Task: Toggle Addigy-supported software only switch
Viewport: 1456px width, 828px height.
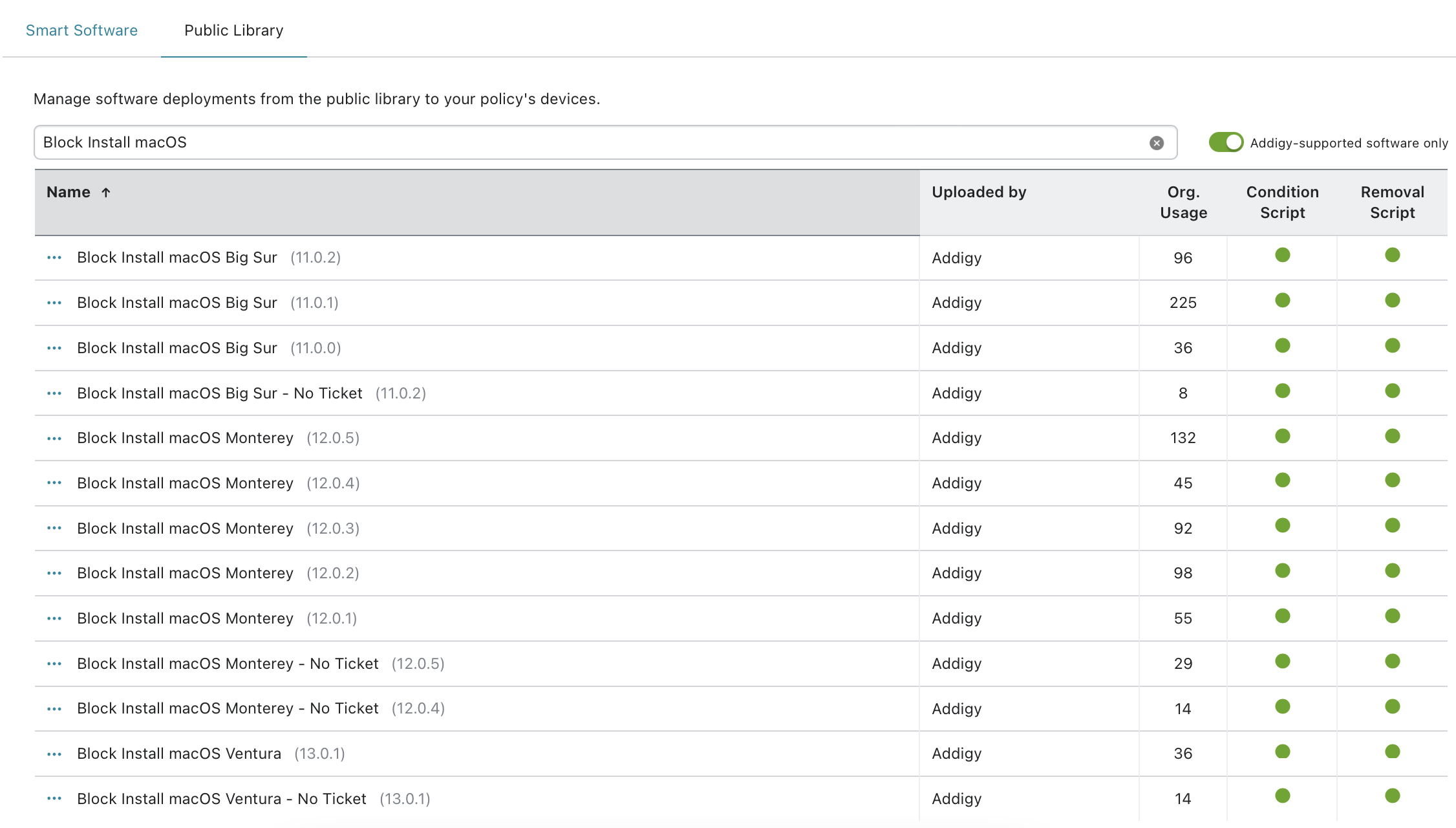Action: (x=1225, y=142)
